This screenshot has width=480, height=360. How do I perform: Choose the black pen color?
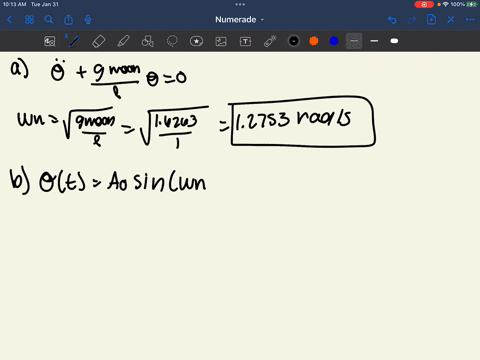click(x=294, y=41)
